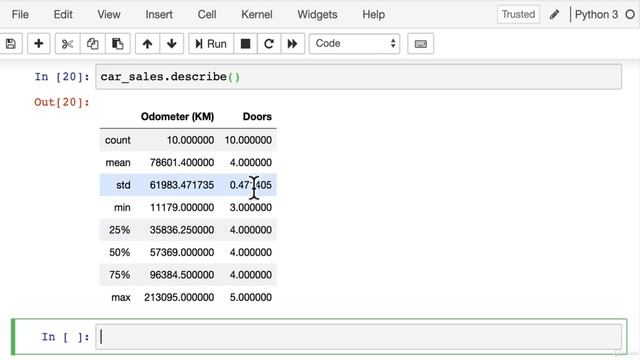This screenshot has width=640, height=360.
Task: Interrupt the kernel with stop icon
Action: (x=245, y=44)
